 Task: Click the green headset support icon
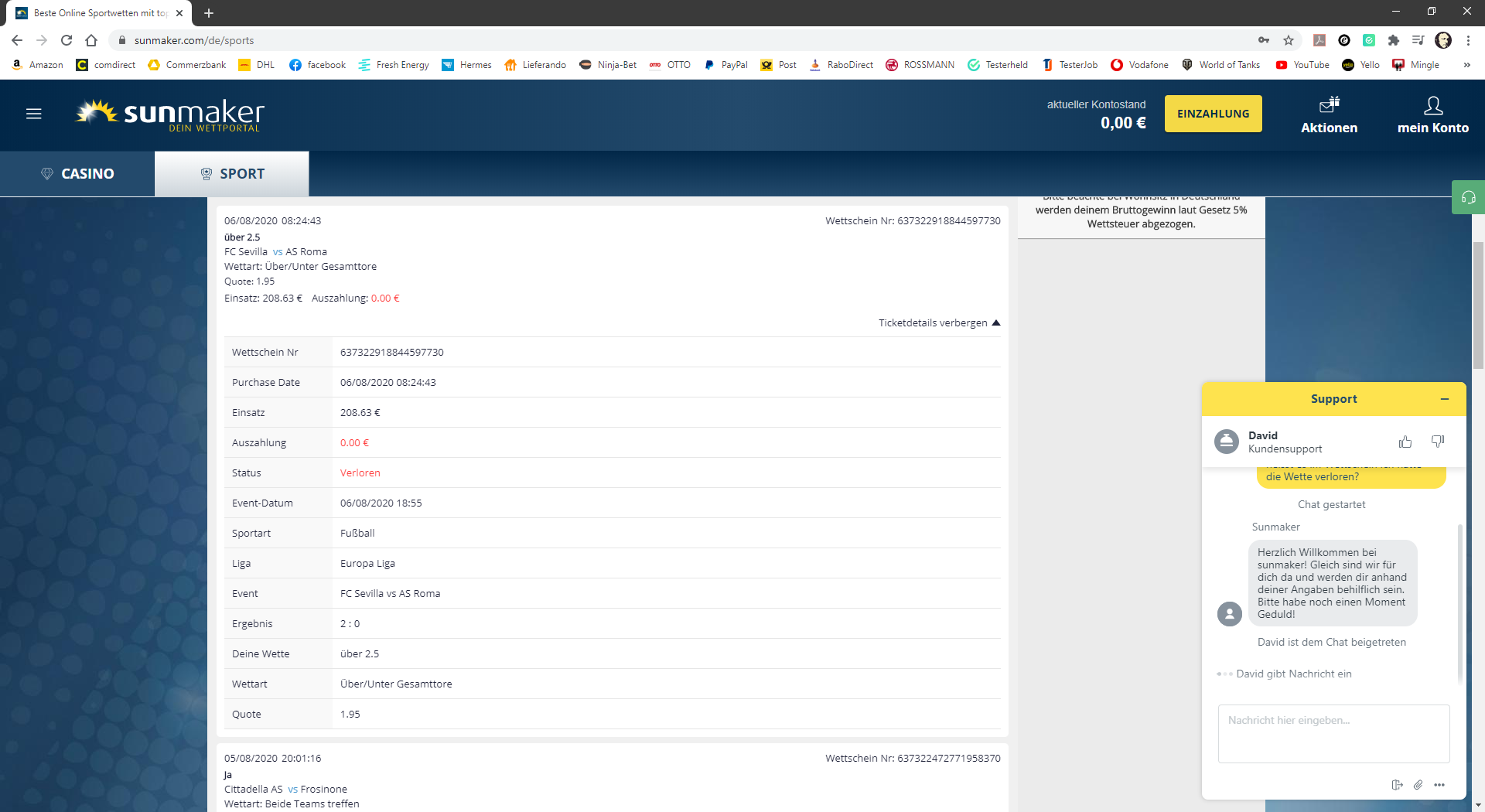click(x=1468, y=197)
